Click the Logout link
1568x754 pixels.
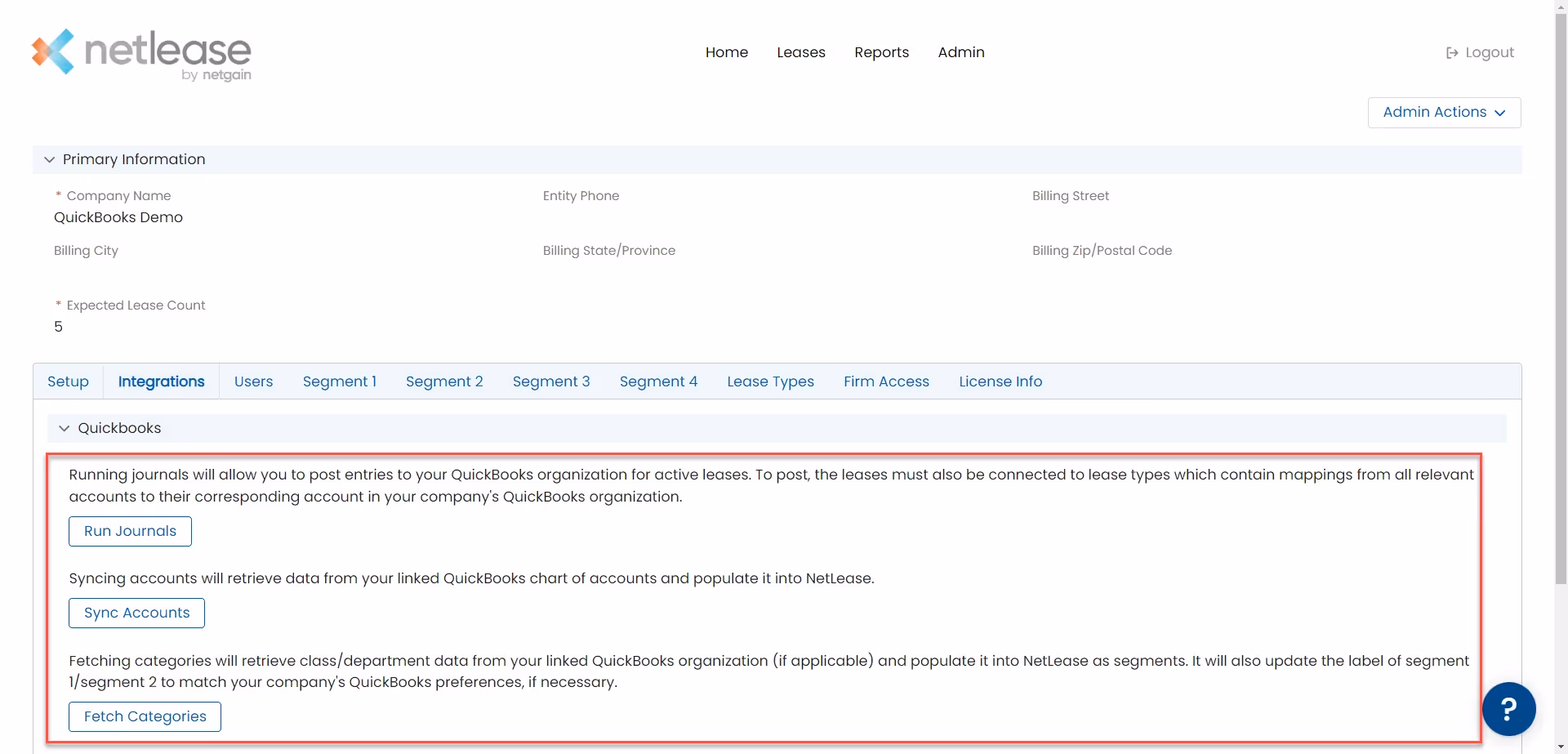1490,51
